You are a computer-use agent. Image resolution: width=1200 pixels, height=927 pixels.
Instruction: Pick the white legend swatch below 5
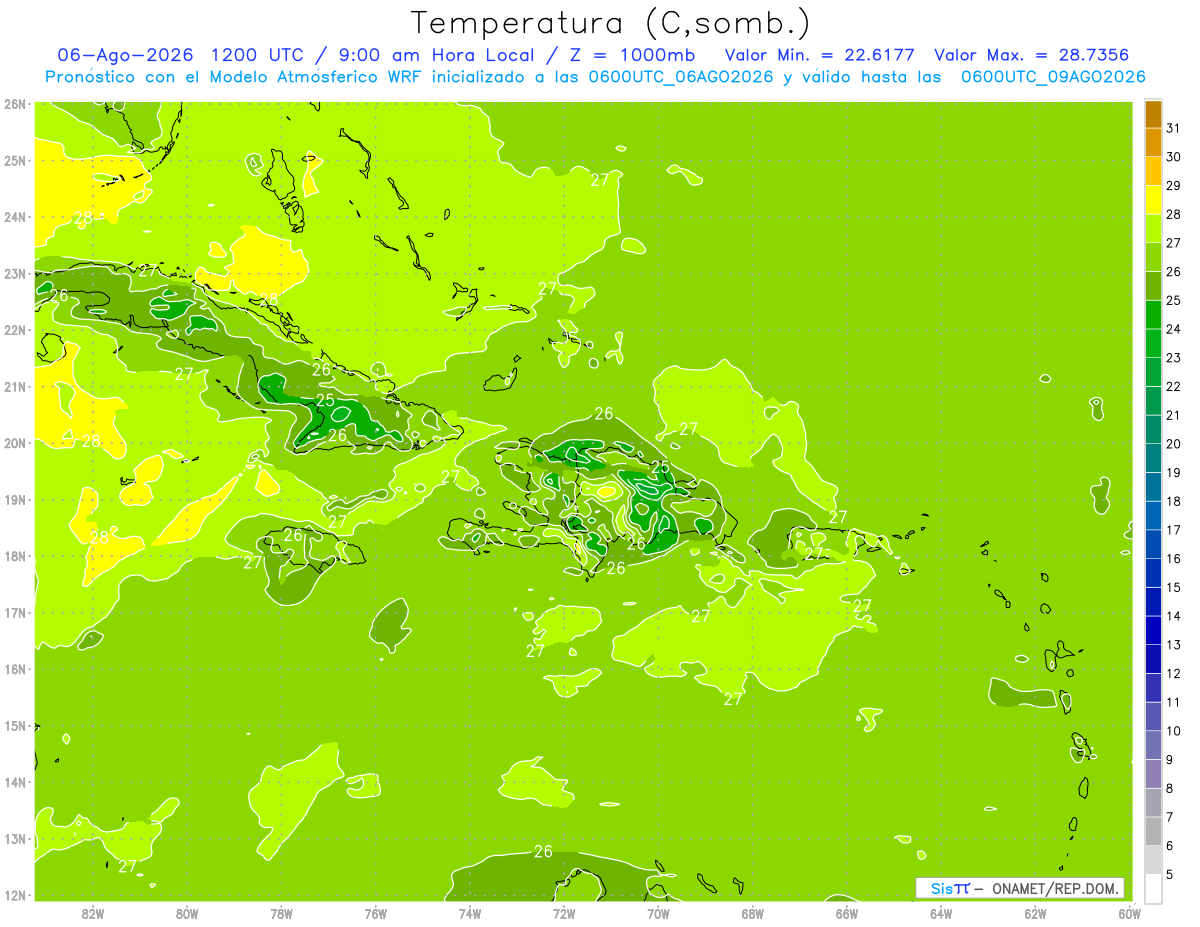coord(1153,888)
